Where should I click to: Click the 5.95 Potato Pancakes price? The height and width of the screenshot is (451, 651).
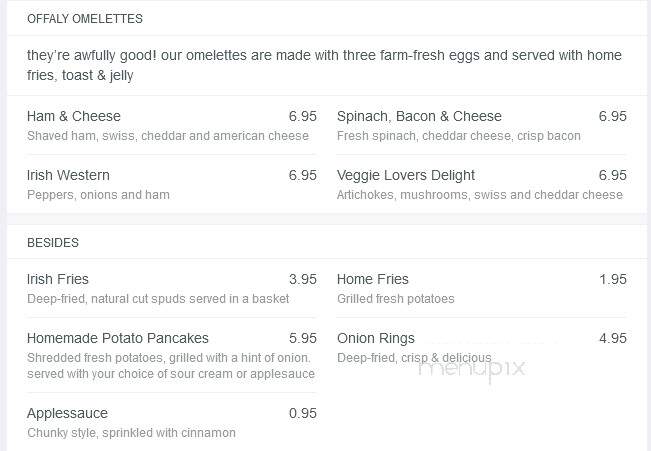pos(303,338)
